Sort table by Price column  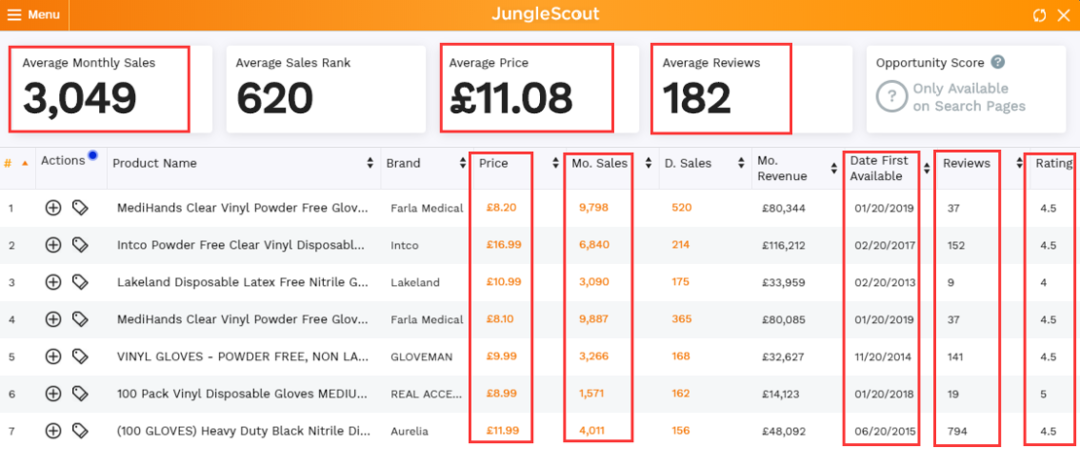[x=494, y=163]
